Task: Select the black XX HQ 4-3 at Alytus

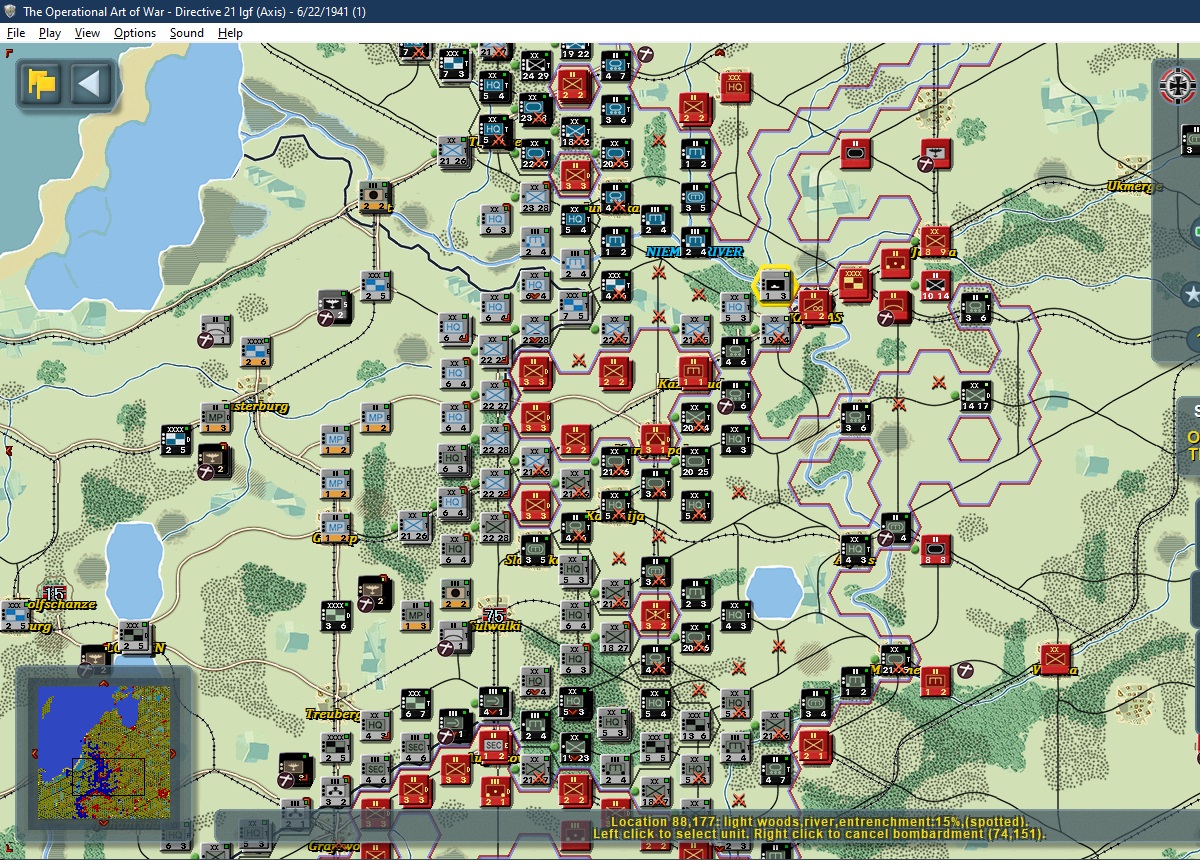Action: pos(855,551)
